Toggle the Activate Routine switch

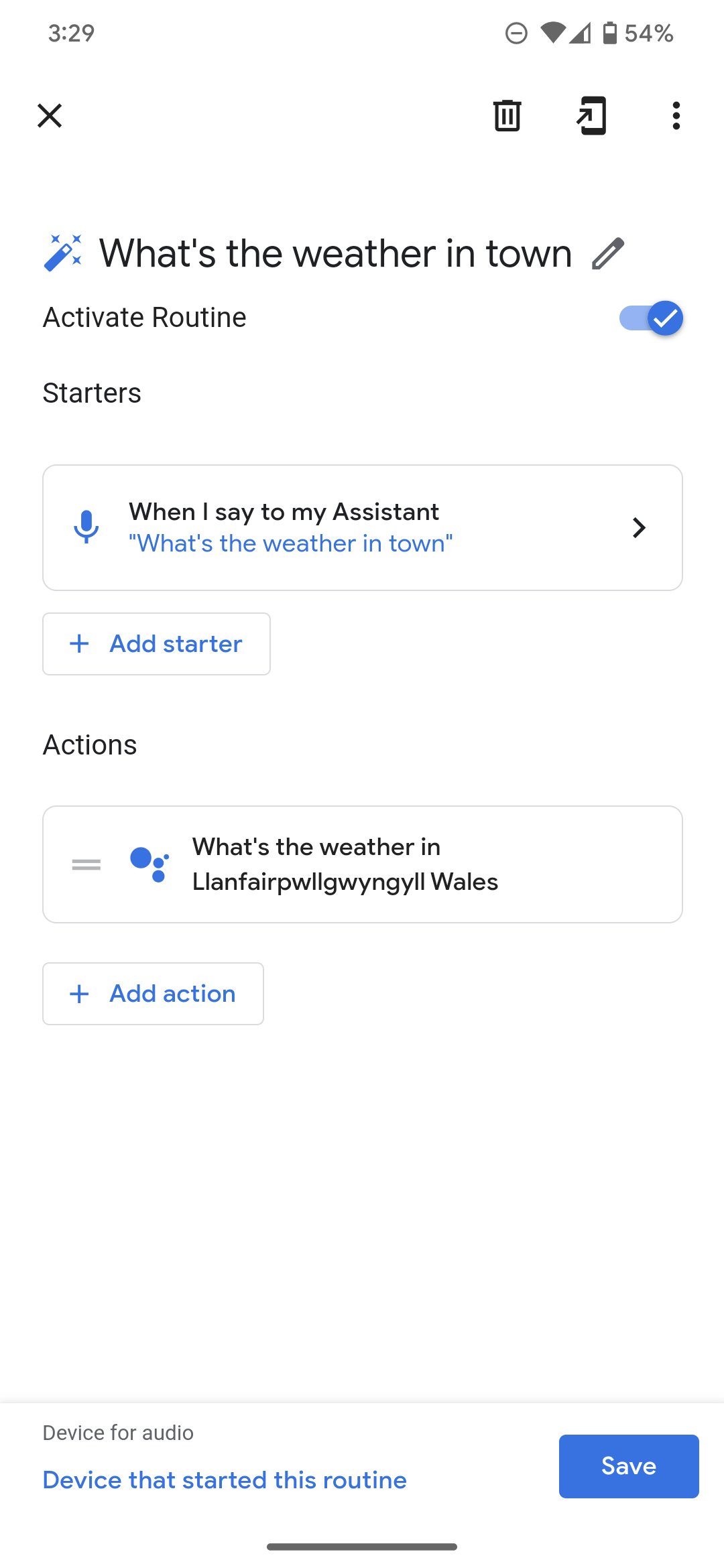point(650,318)
